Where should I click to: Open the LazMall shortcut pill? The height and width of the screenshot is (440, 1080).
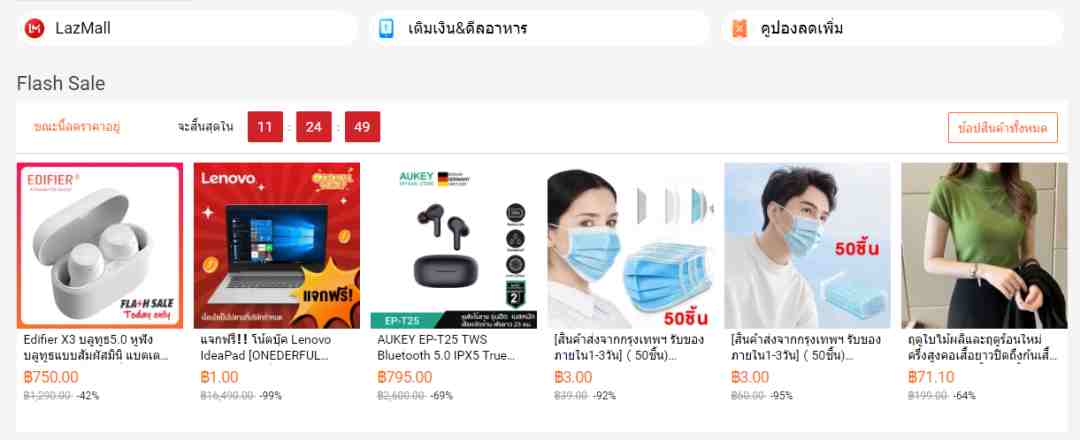click(187, 28)
